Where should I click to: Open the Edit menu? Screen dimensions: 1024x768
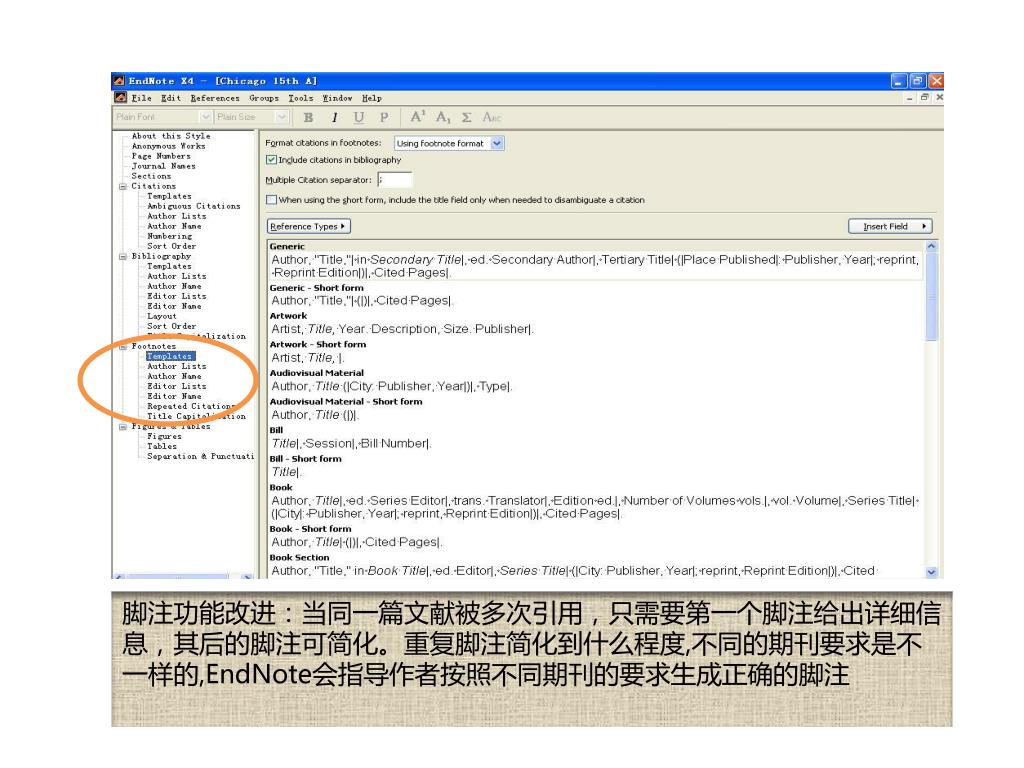coord(171,98)
